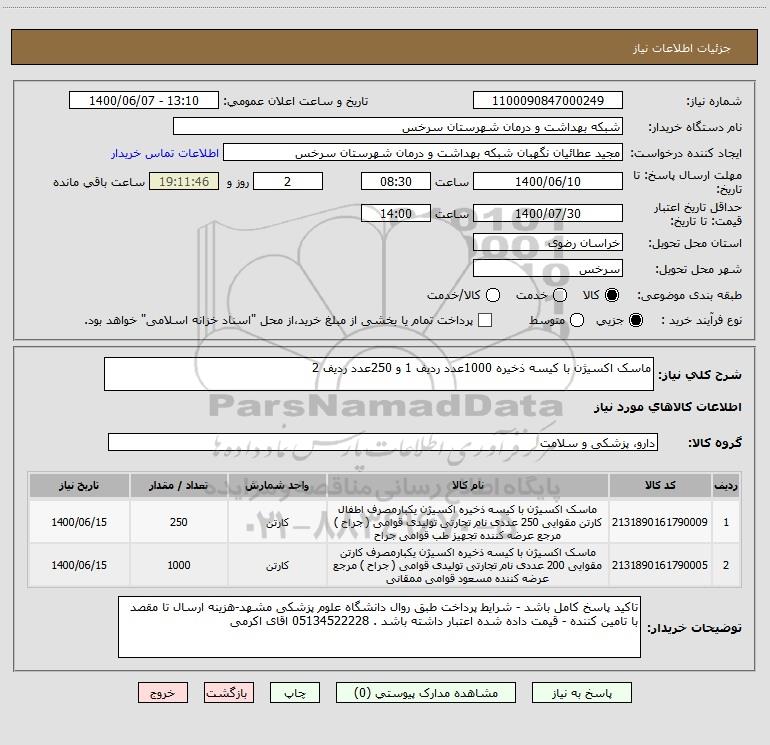Click row 1 unit کارتن cell
Viewport: 770px width, 745px height.
(x=277, y=523)
